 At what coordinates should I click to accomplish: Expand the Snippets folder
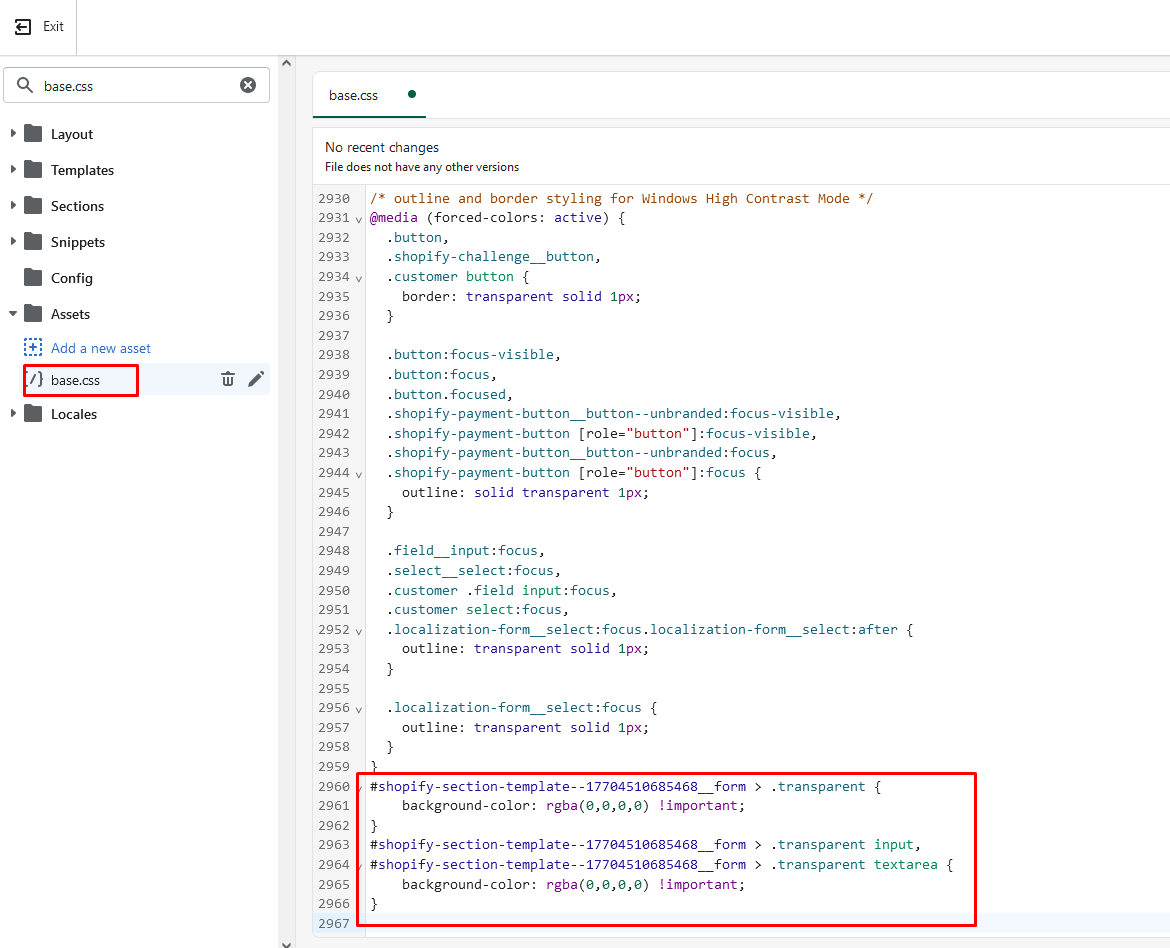(x=13, y=241)
